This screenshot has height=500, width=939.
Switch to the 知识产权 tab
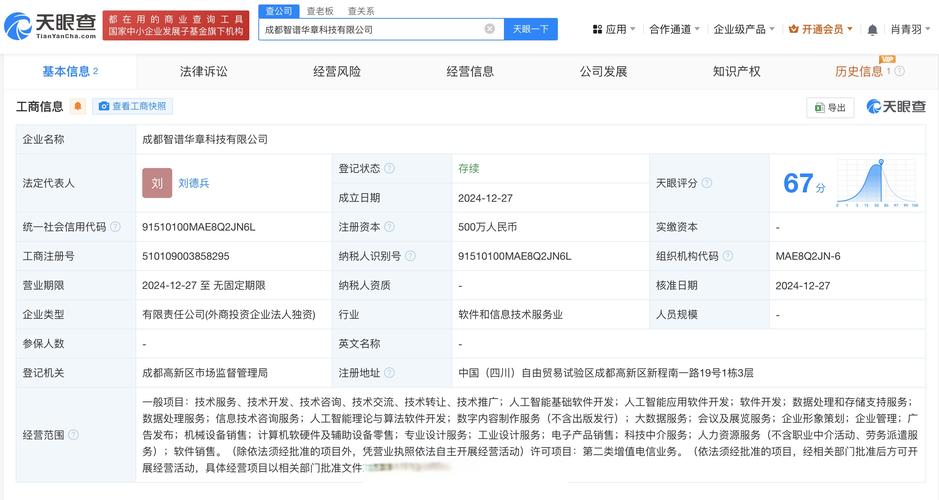(737, 71)
